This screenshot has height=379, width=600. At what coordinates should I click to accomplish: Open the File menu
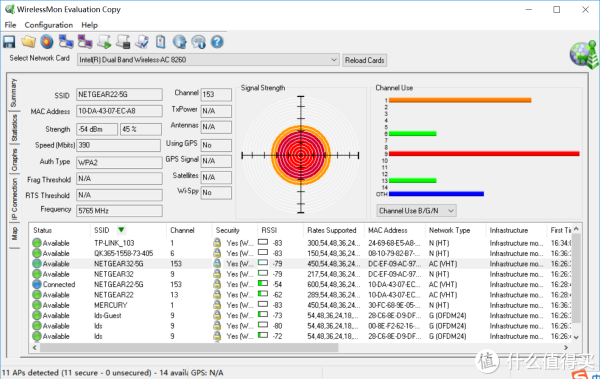10,25
